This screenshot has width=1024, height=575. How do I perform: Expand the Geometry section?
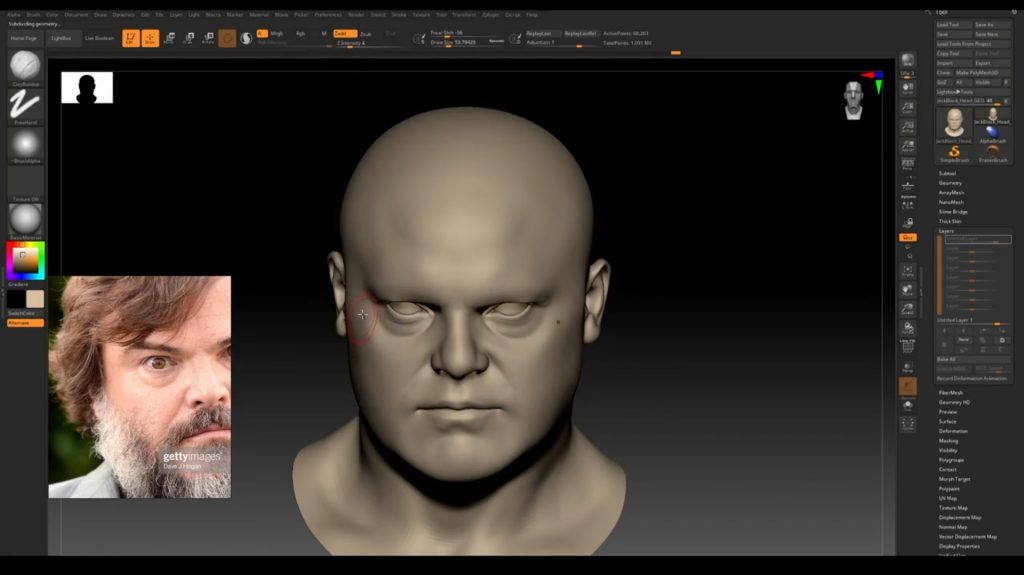click(950, 183)
